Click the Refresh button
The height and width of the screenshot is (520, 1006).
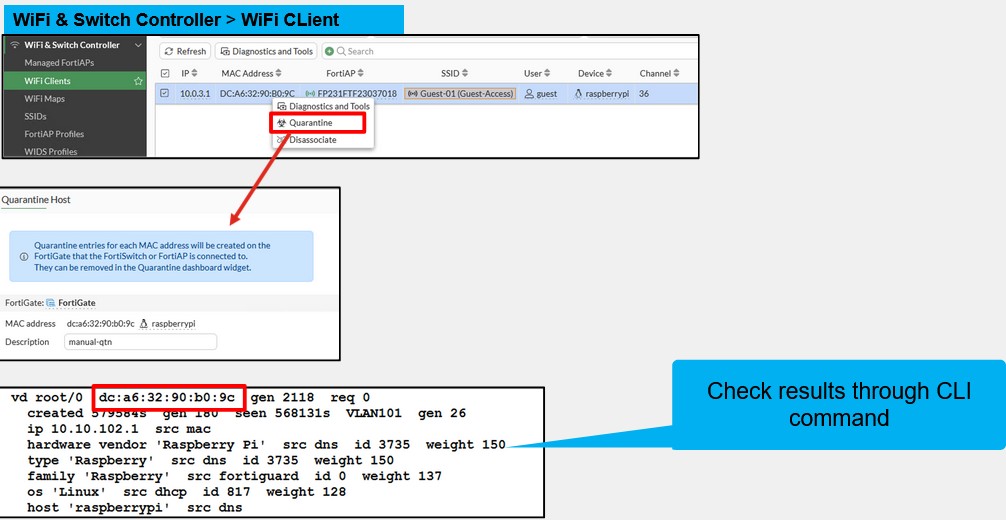pos(185,51)
